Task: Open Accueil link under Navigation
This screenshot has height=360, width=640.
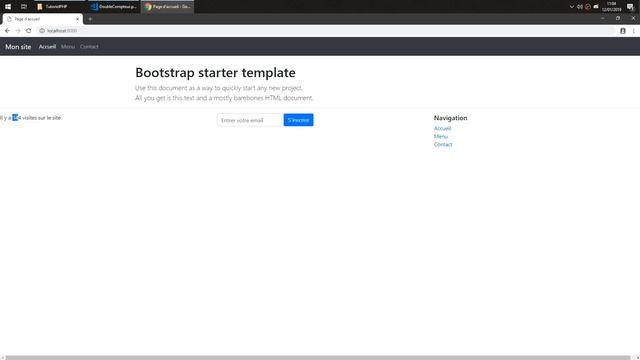Action: pyautogui.click(x=442, y=128)
